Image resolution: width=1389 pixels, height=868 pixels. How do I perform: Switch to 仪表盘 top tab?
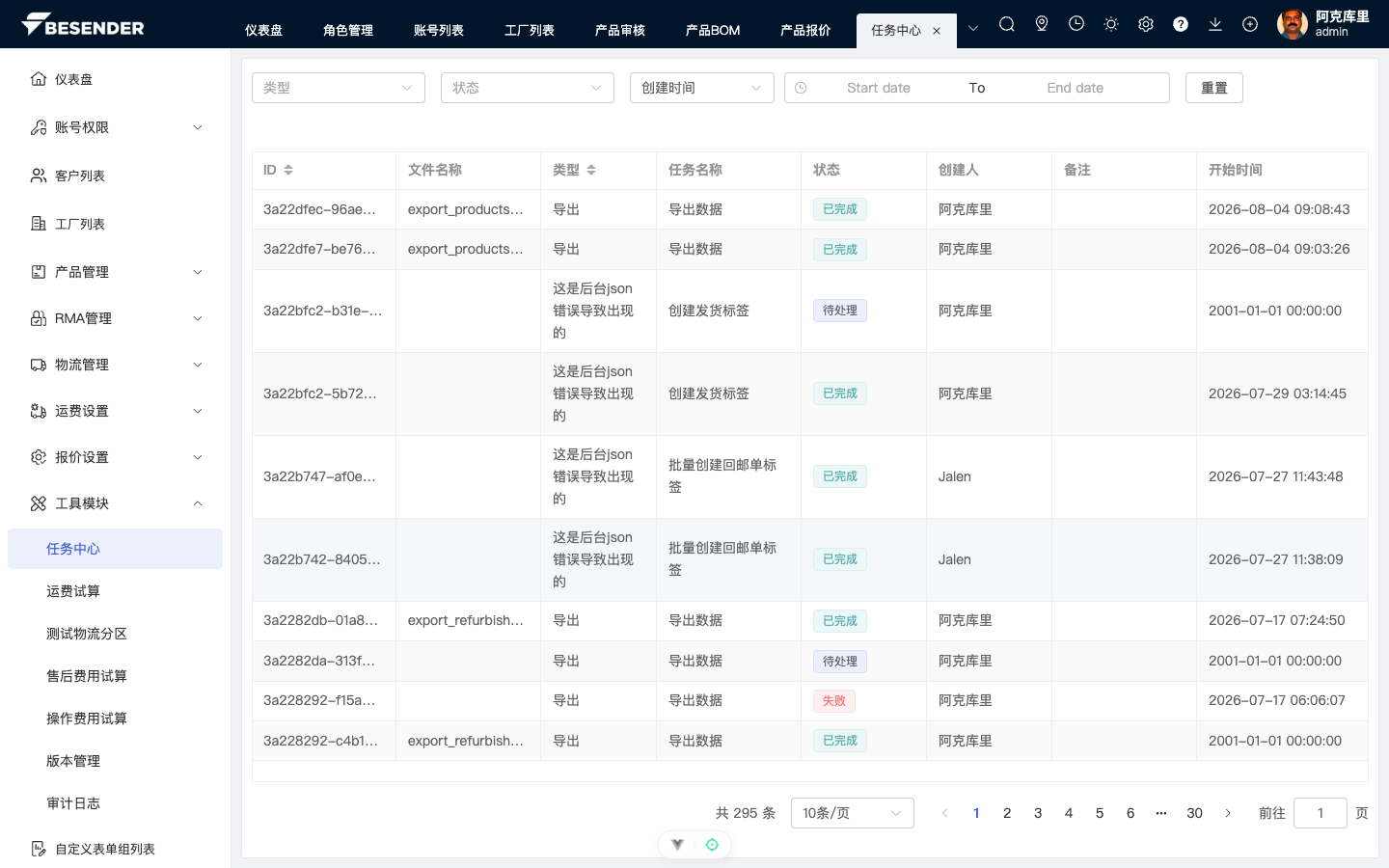(263, 31)
